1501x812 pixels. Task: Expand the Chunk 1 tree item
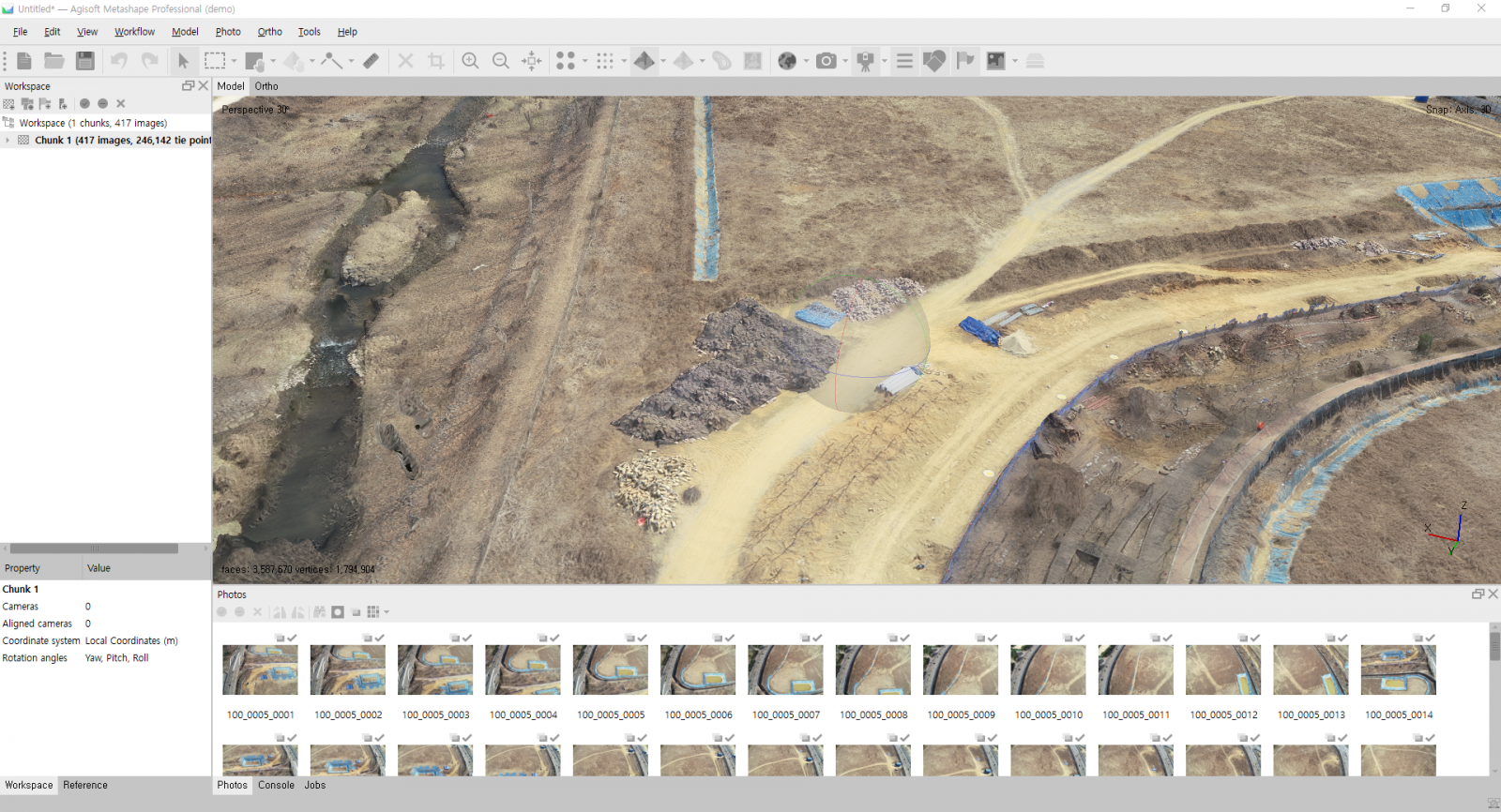click(x=8, y=141)
